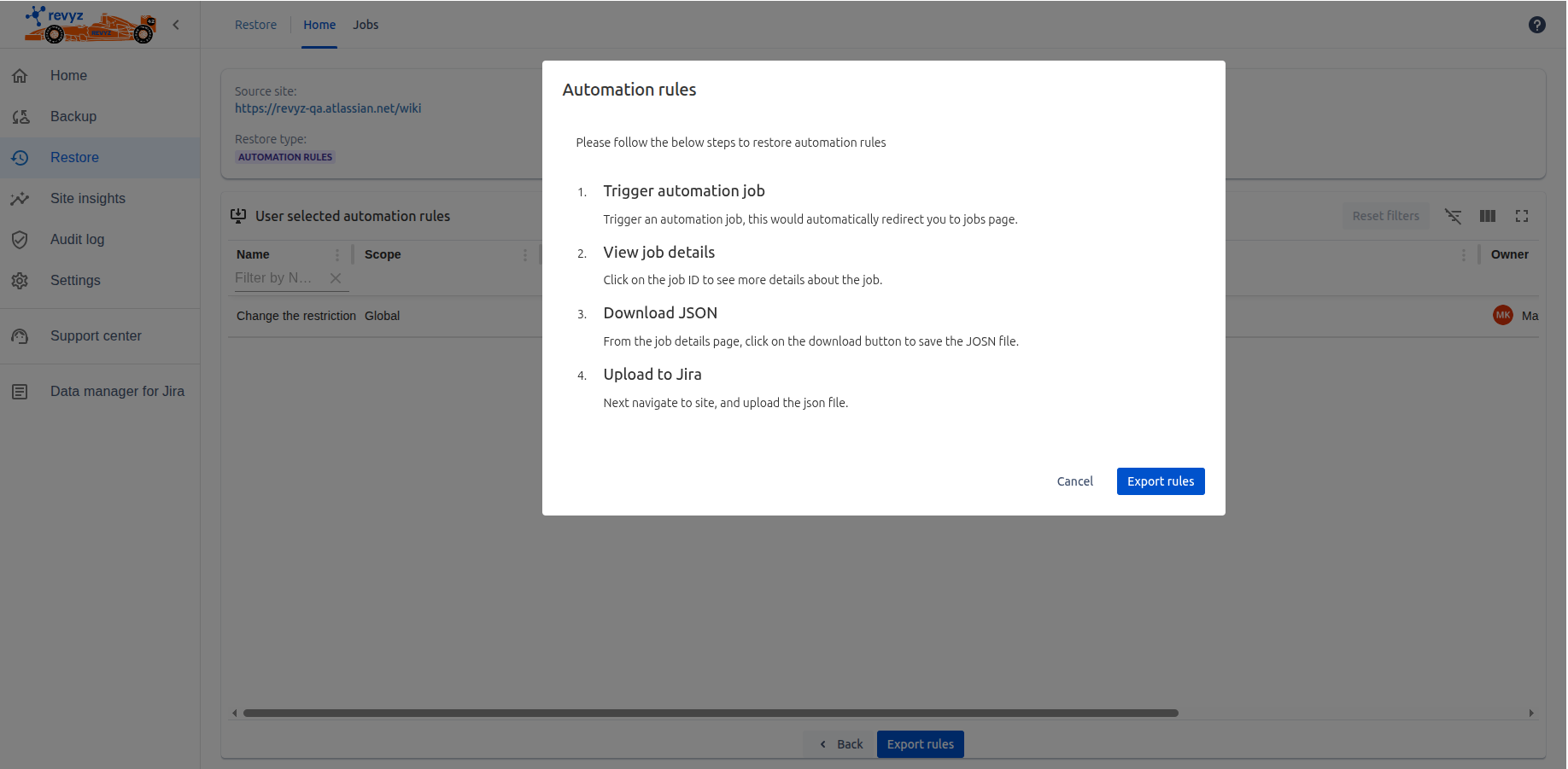Open the revyz-qa Atlassian wiki link

coord(328,108)
